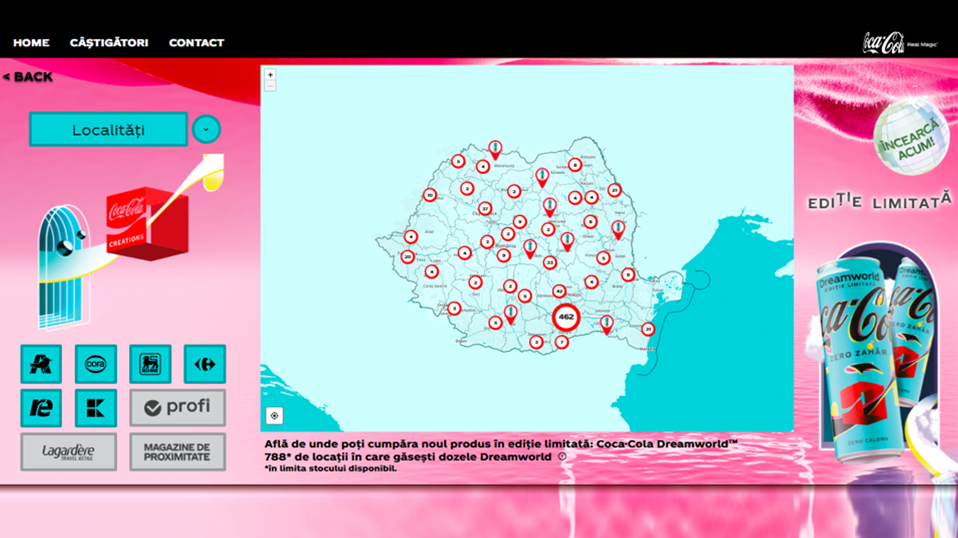Open the cluster marker on the Black Sea coast

coord(648,329)
